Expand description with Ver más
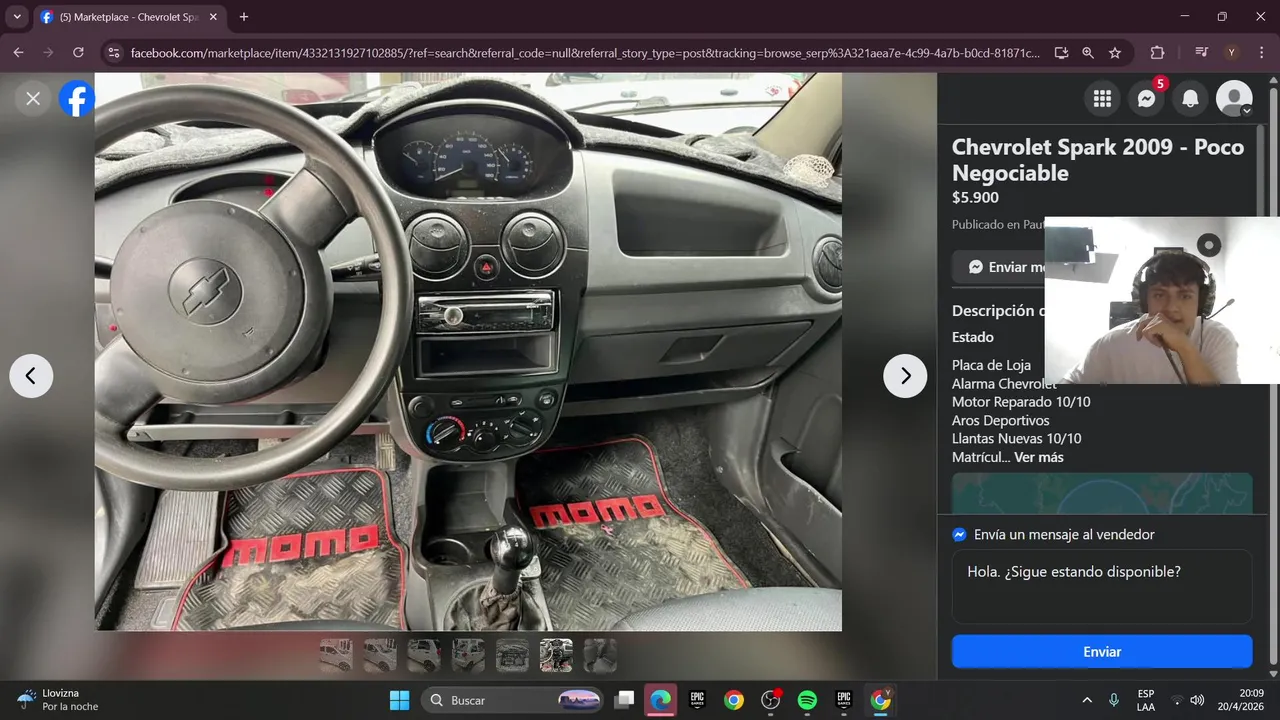The image size is (1280, 720). coord(1039,457)
